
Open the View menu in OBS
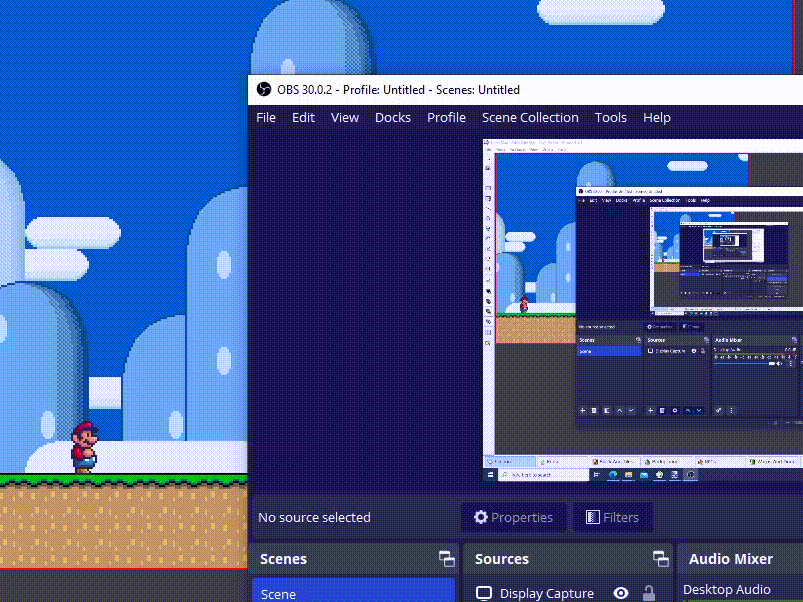(x=345, y=118)
